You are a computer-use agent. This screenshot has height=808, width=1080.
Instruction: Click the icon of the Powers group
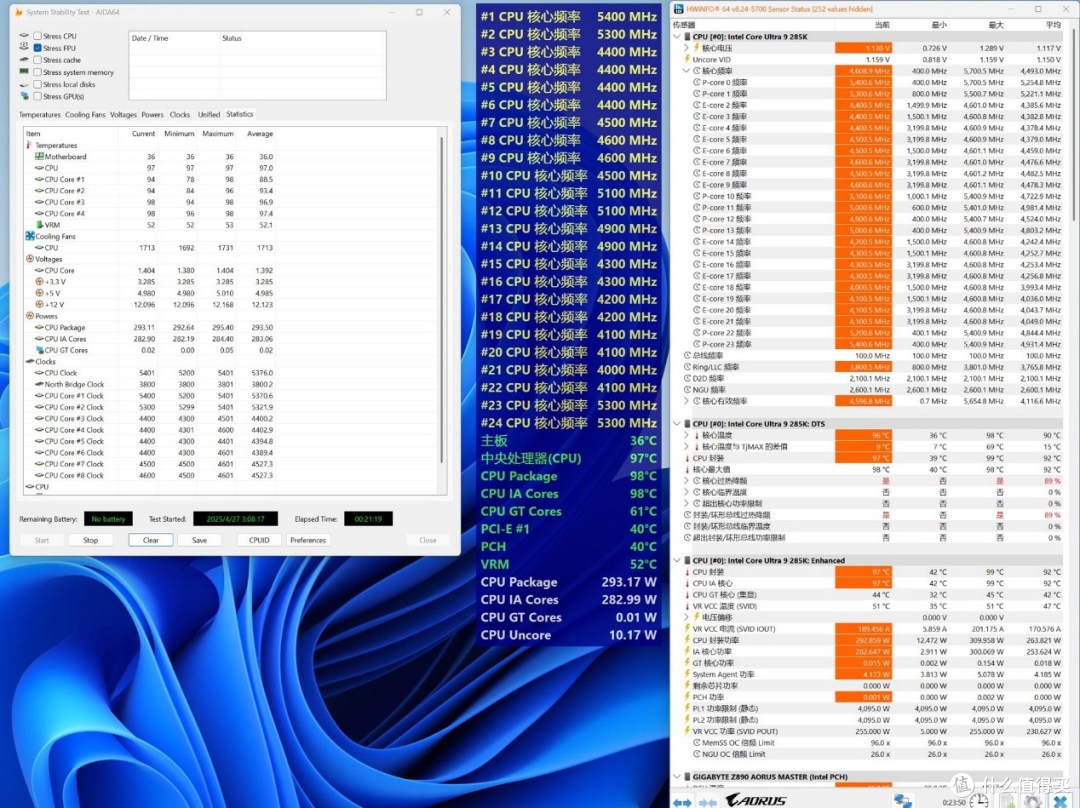[30, 316]
